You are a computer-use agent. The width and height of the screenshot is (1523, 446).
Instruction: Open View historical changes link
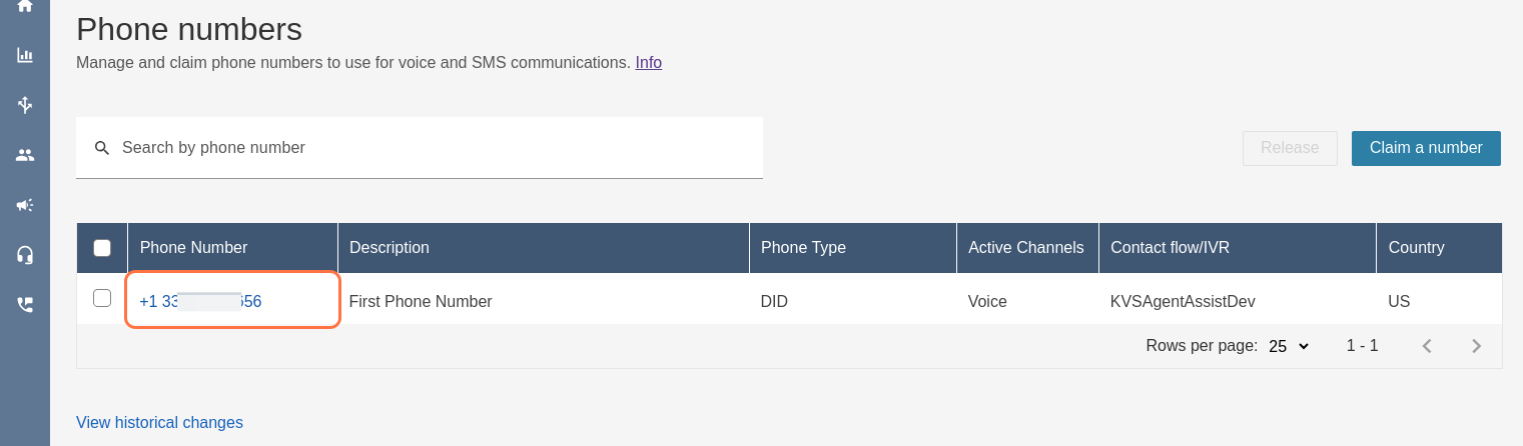pyautogui.click(x=159, y=422)
